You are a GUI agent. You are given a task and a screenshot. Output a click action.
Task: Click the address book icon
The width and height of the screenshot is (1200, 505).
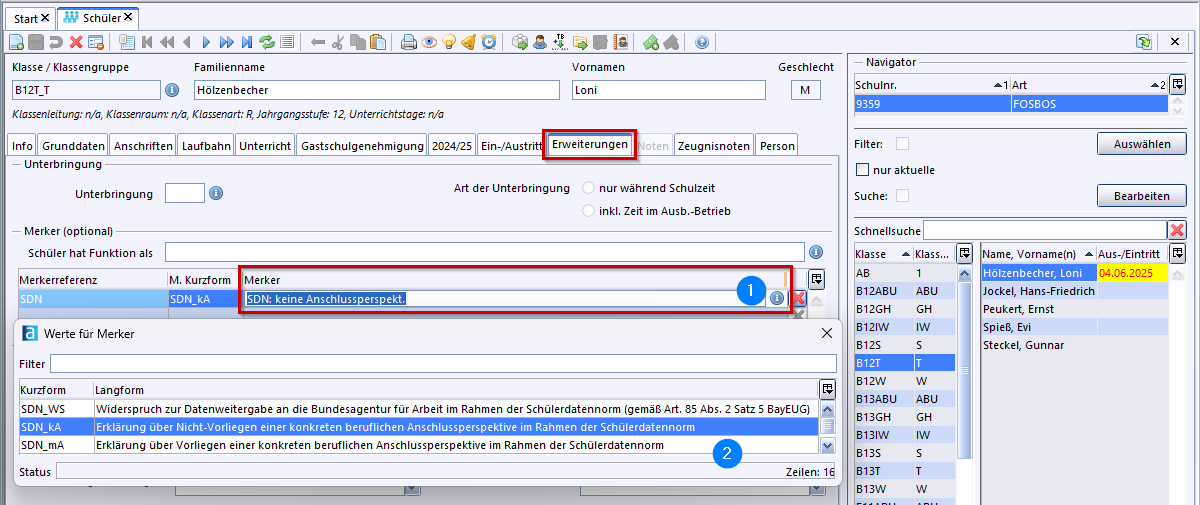(x=620, y=42)
